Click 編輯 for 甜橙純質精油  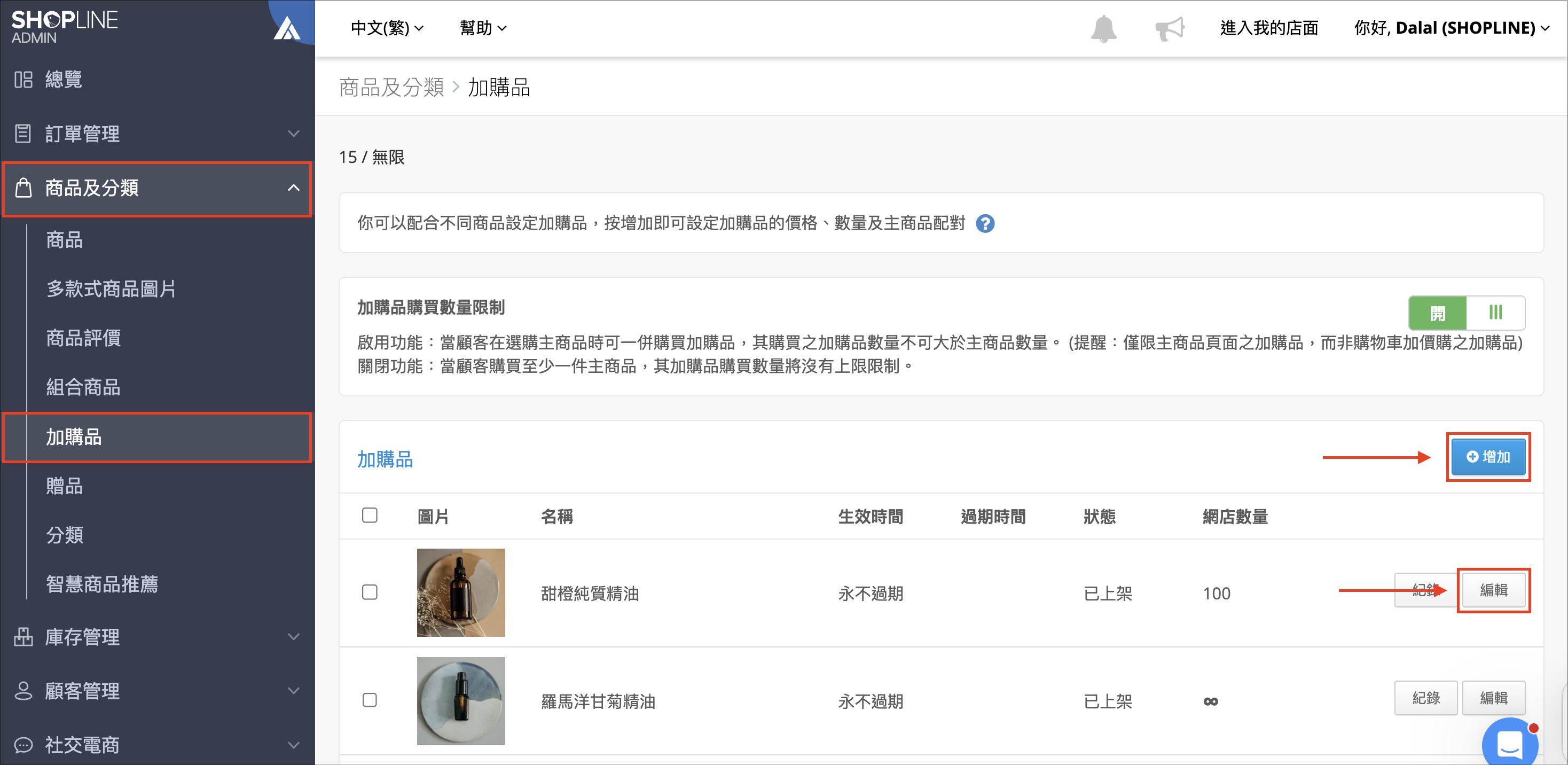(x=1494, y=590)
